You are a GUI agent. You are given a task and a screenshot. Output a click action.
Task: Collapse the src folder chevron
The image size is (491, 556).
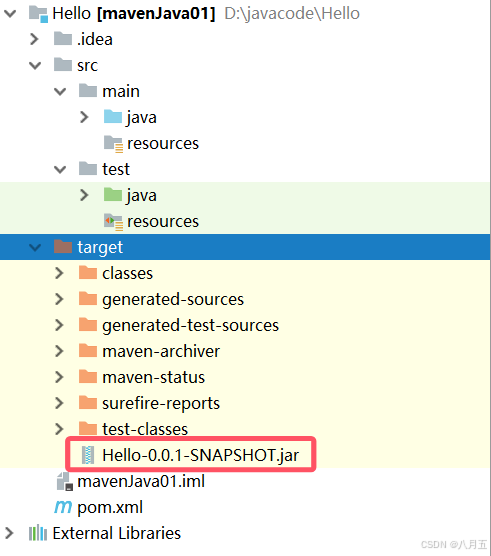[35, 65]
